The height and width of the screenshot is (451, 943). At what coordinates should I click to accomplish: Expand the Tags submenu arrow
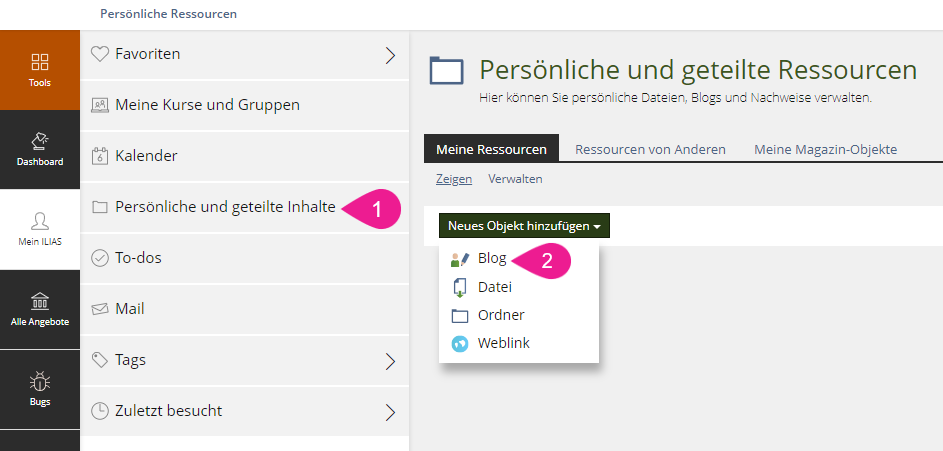coord(390,361)
